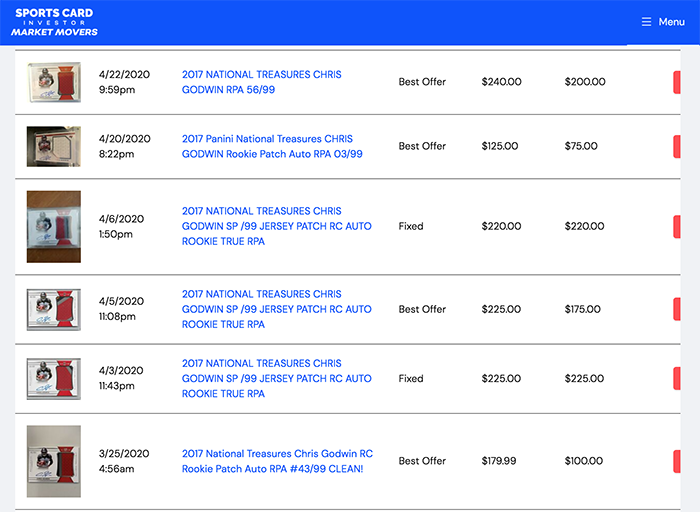Click the $179.99 list price
This screenshot has height=512, width=700.
pyautogui.click(x=499, y=461)
